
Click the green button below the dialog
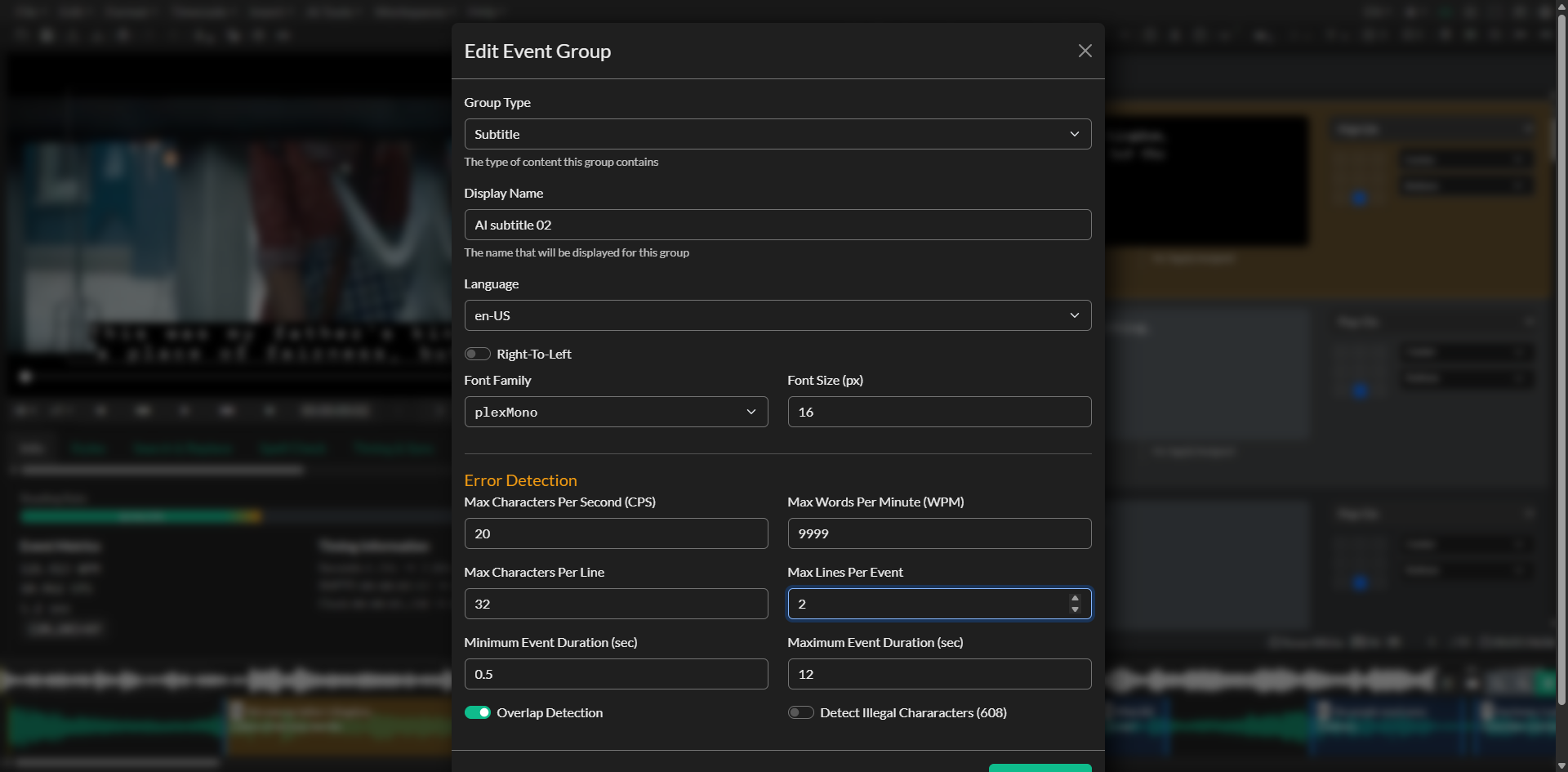pyautogui.click(x=1040, y=769)
